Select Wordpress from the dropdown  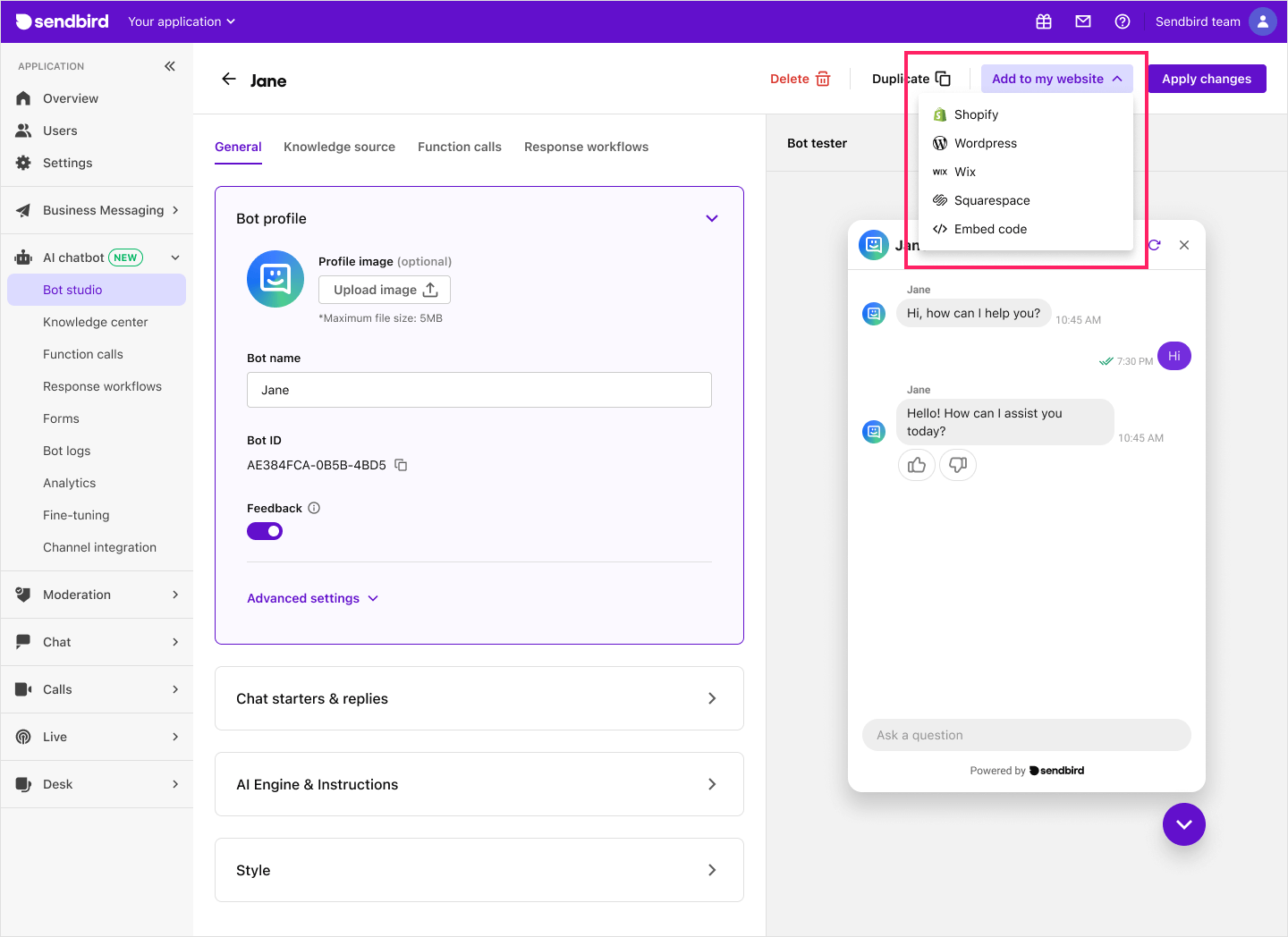(x=1026, y=143)
